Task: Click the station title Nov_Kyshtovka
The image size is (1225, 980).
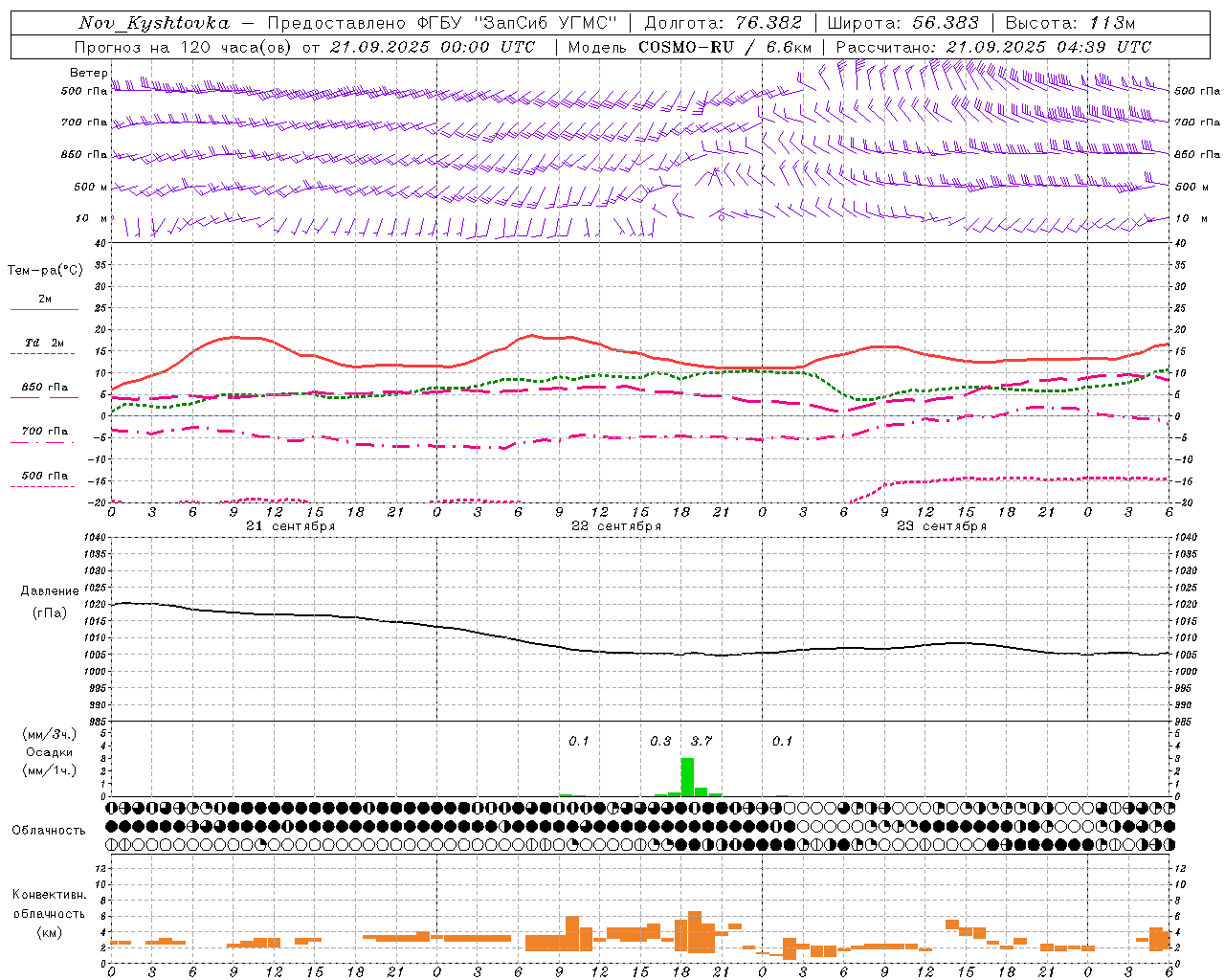Action: coord(154,23)
